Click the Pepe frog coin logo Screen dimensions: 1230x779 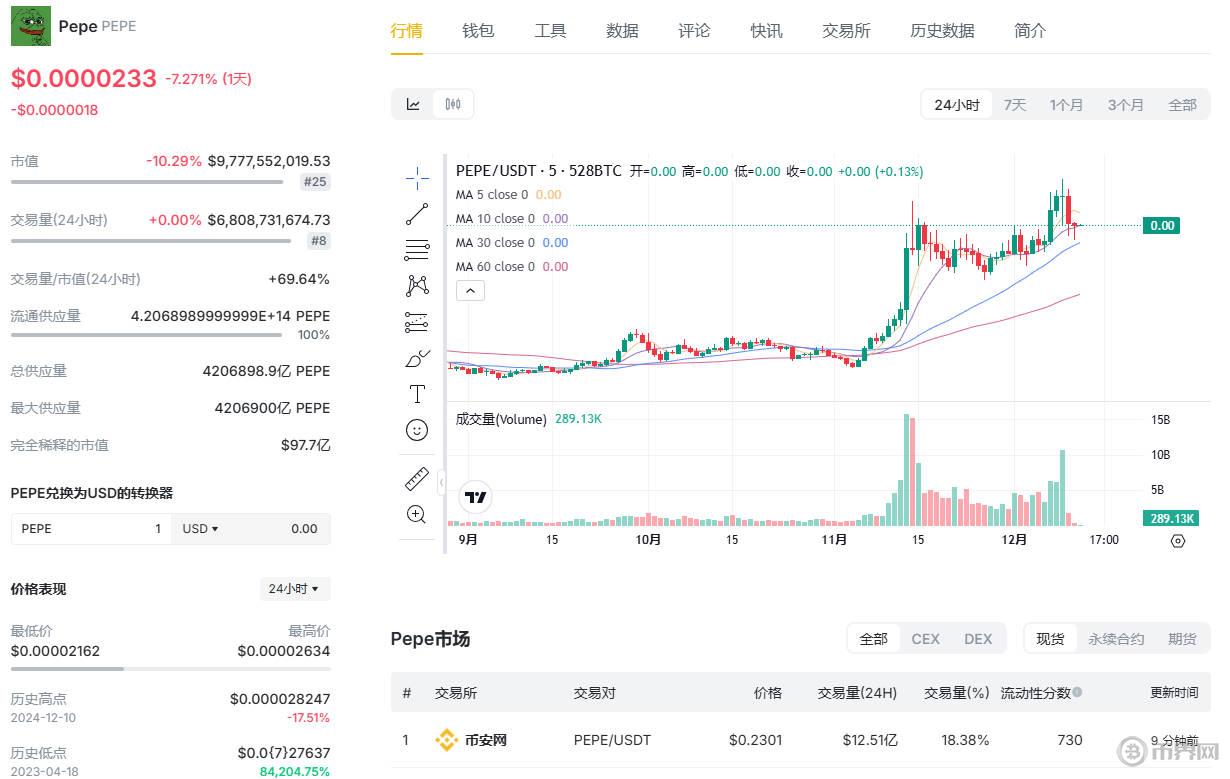(x=30, y=26)
